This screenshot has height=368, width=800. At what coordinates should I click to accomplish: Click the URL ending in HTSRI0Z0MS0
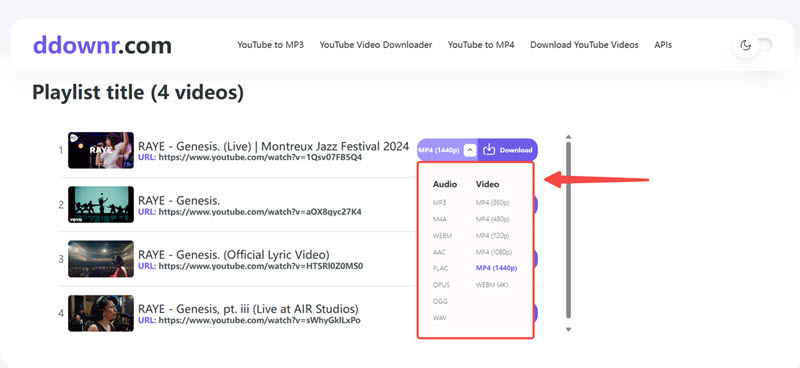click(x=261, y=266)
